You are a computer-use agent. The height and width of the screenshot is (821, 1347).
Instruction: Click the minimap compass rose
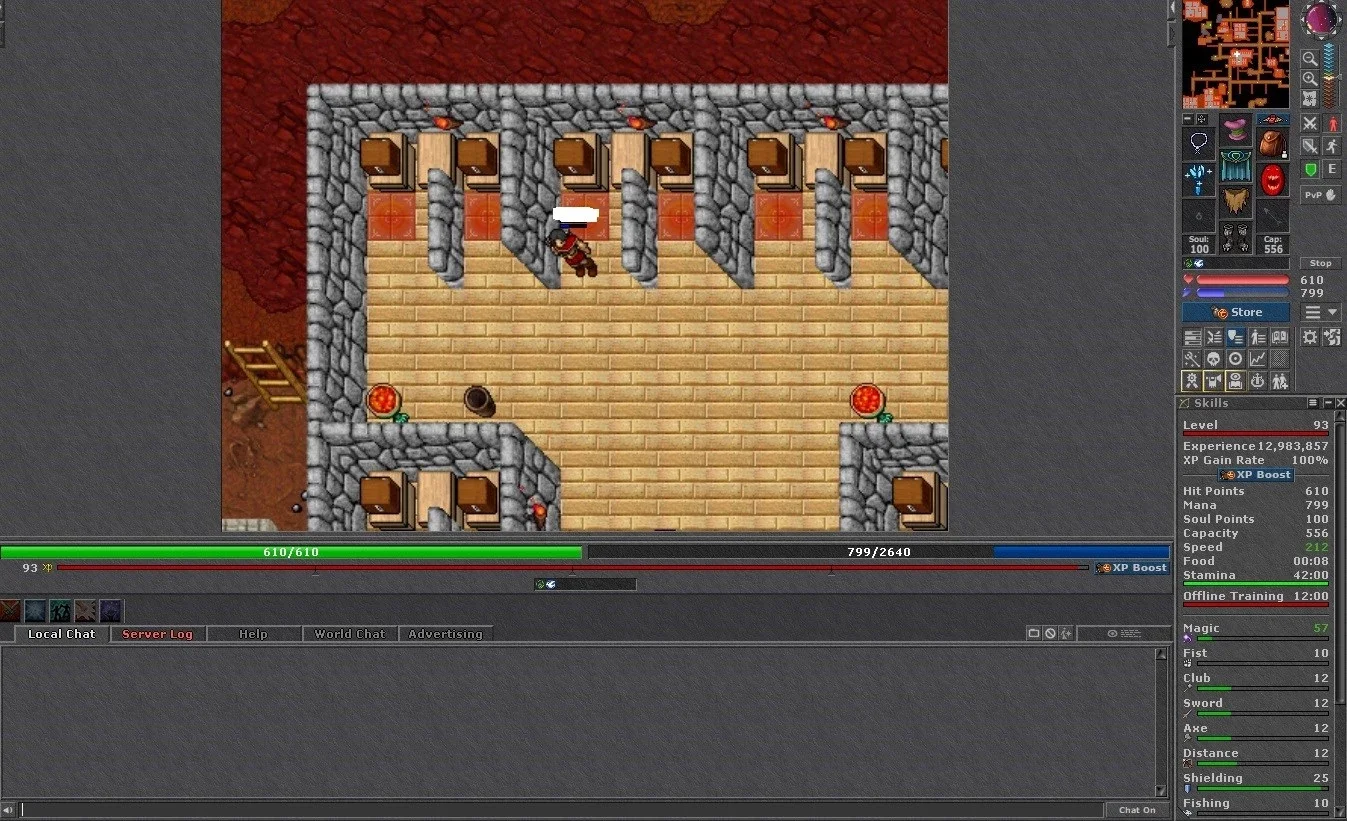click(1322, 19)
